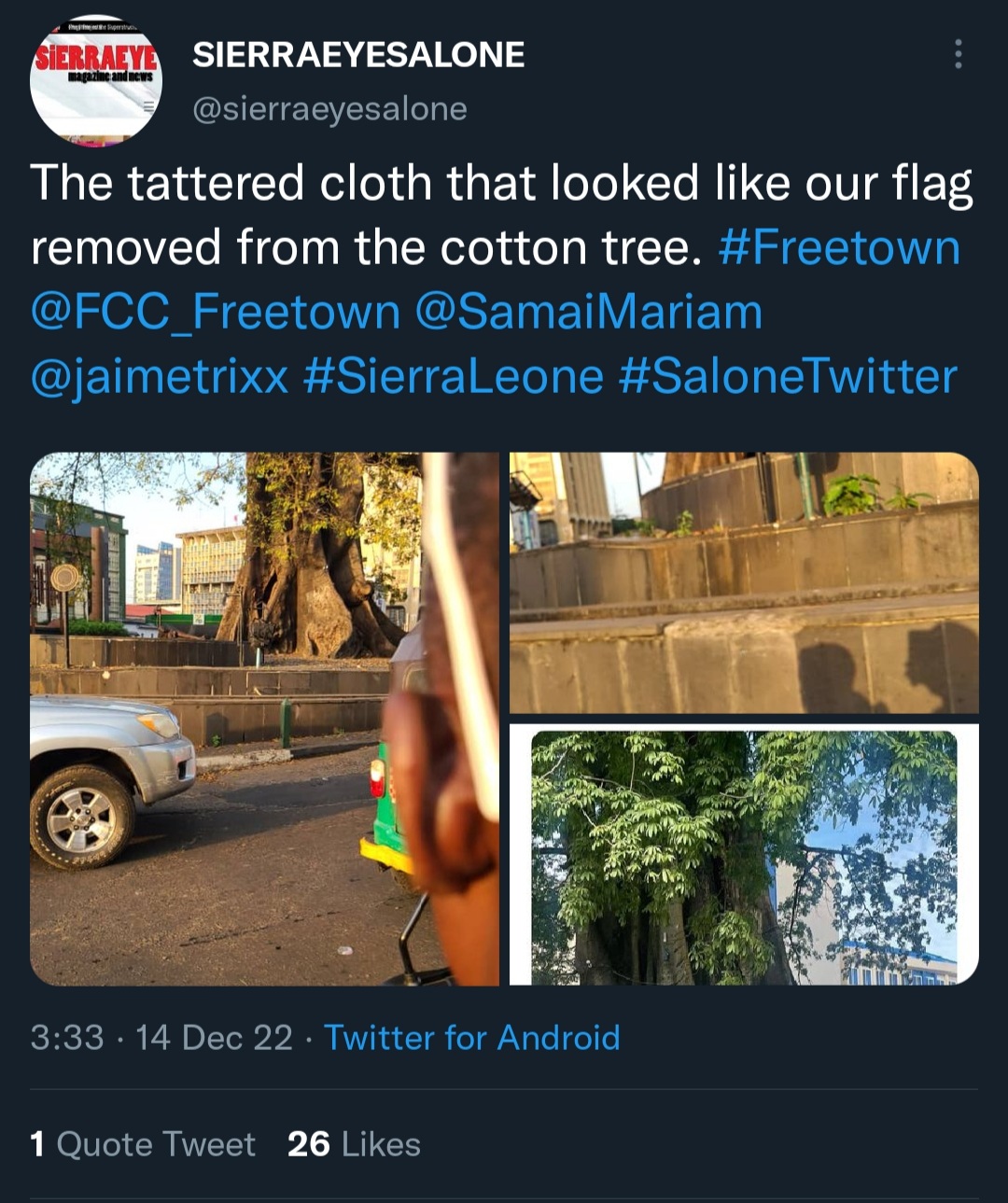Open the @SamaiMariam profile mention

click(588, 313)
